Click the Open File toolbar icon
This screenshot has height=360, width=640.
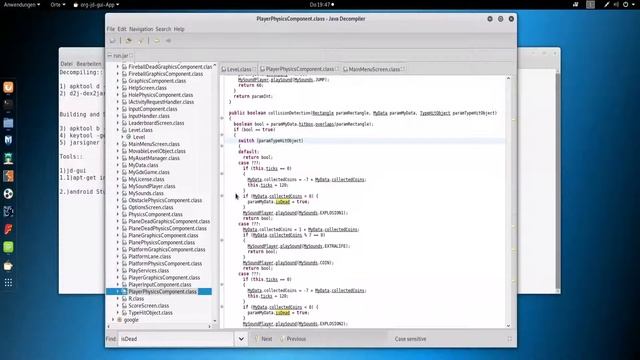pos(113,41)
